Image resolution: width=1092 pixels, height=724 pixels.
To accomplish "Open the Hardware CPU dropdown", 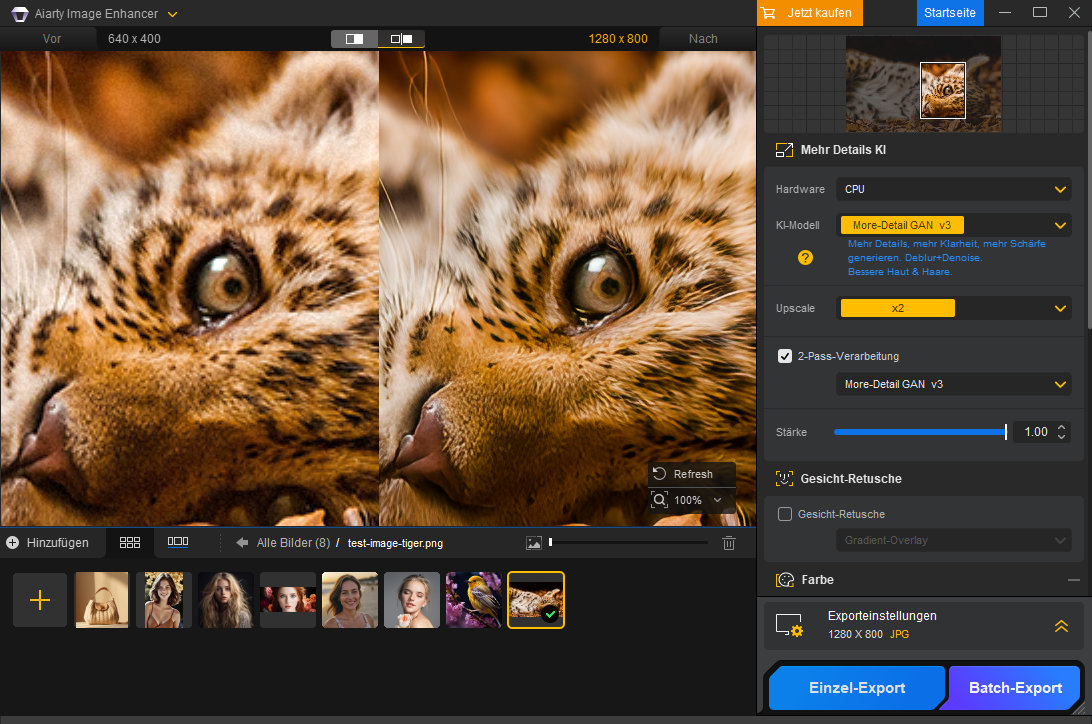I will [x=953, y=189].
